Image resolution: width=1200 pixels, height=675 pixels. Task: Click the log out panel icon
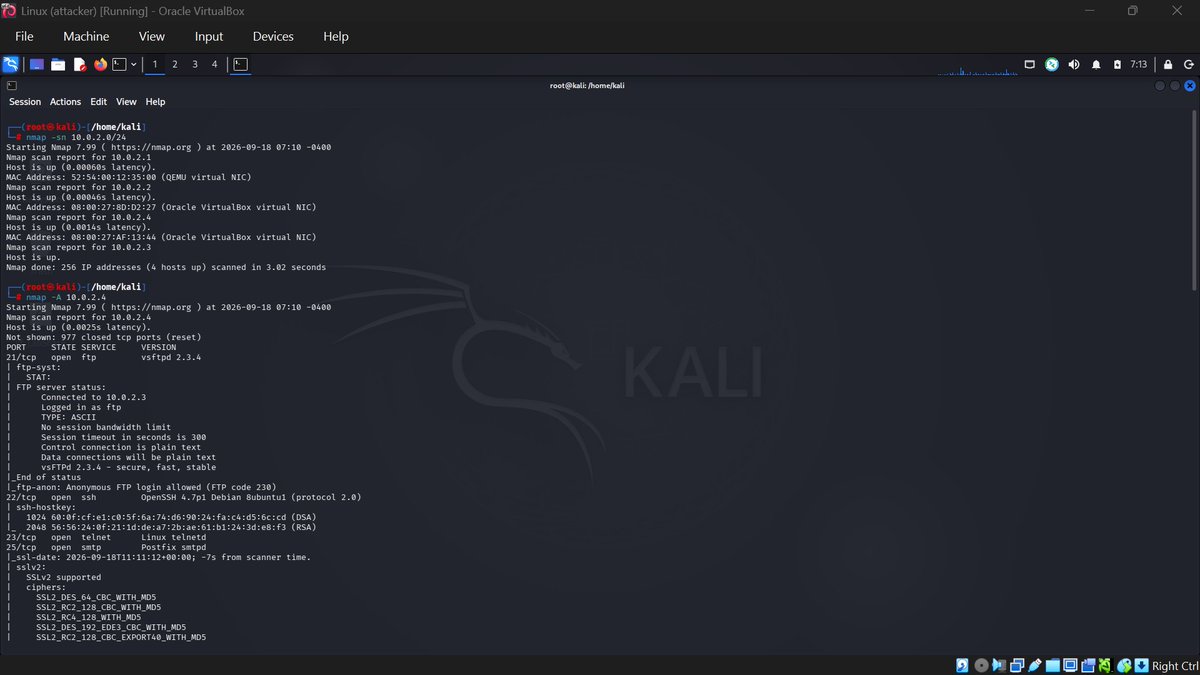[x=1187, y=65]
